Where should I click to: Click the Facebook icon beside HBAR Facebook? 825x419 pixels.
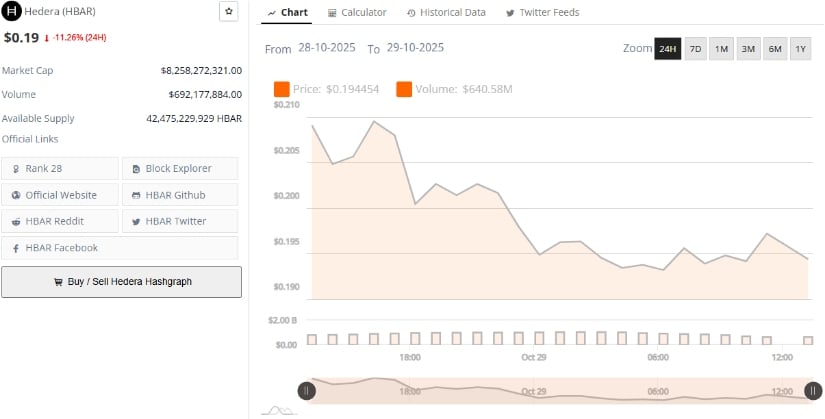coord(16,248)
